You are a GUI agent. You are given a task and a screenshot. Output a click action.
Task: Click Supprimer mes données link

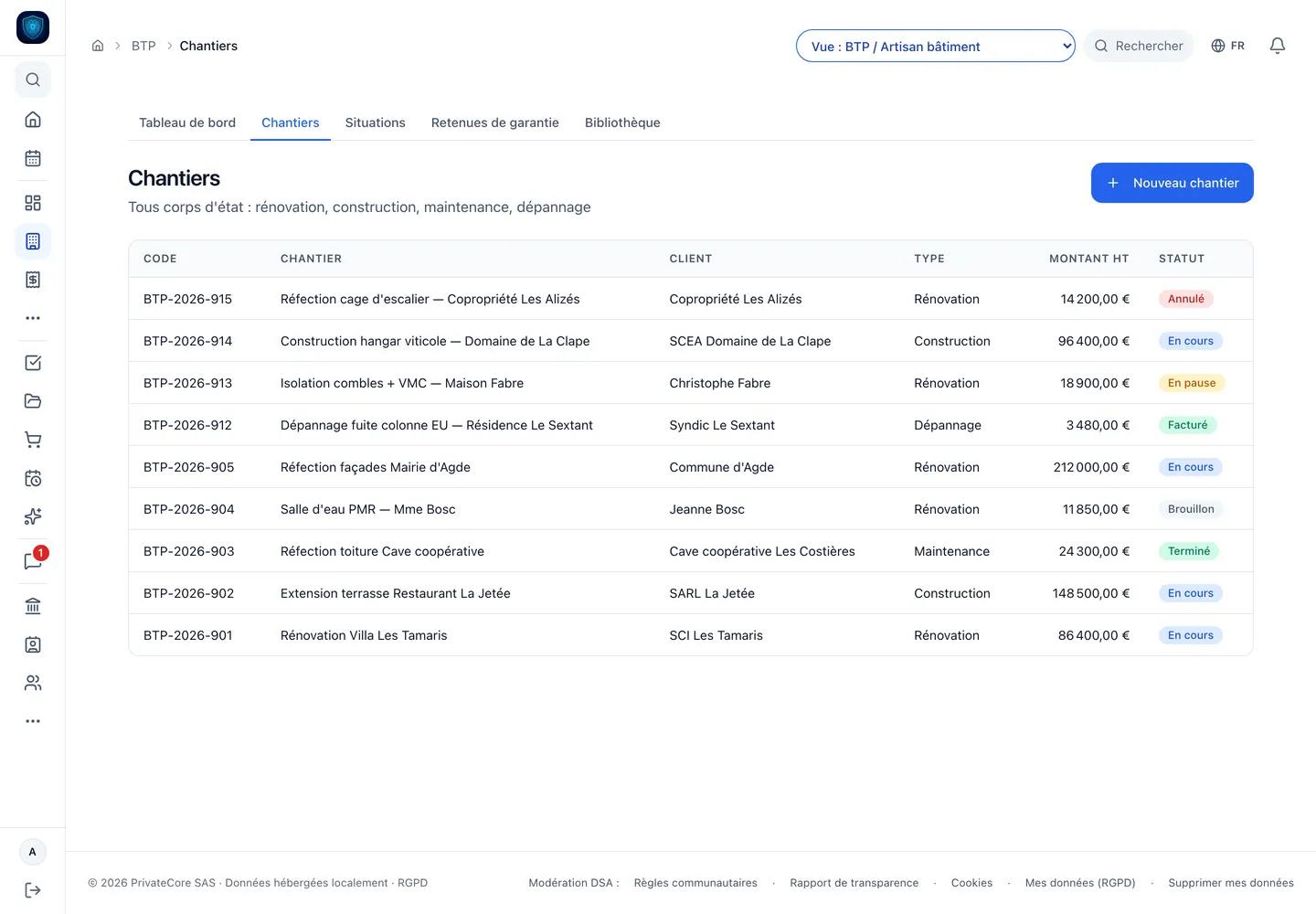1231,883
